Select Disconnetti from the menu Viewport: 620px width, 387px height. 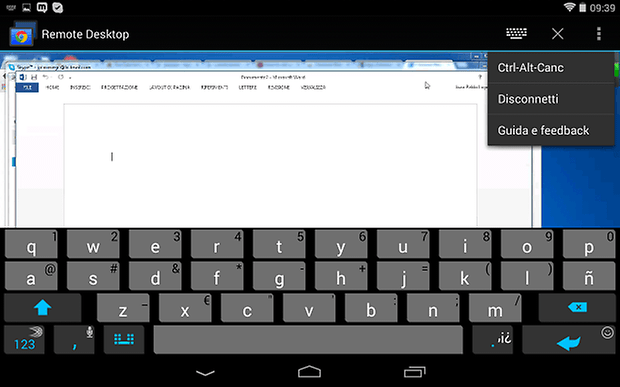(x=551, y=99)
